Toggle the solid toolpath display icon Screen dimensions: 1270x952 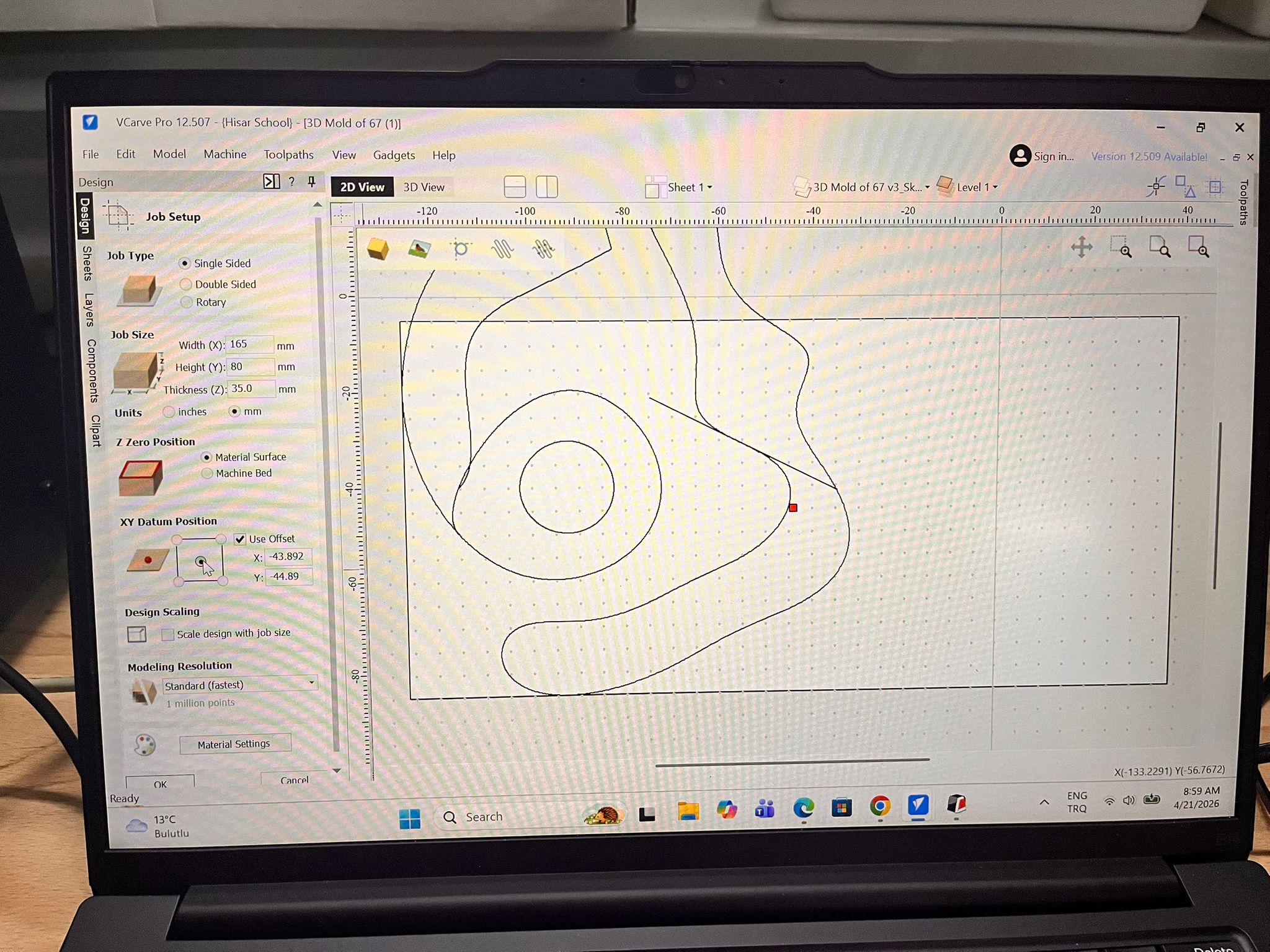(544, 249)
